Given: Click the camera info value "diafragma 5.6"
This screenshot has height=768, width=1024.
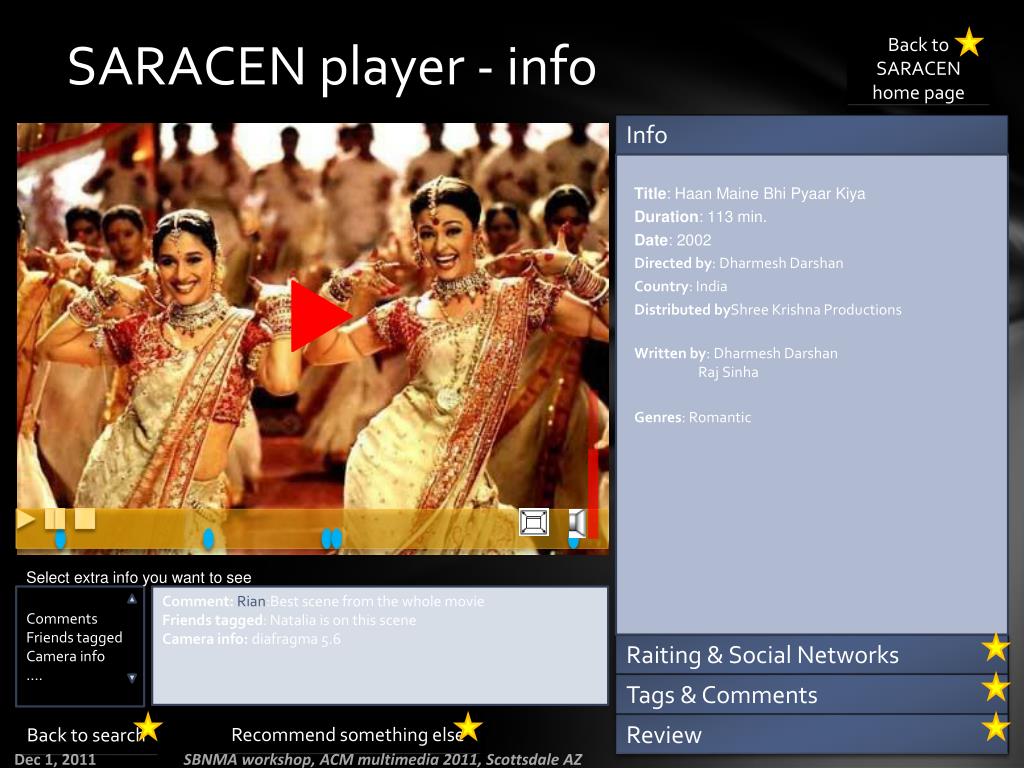Looking at the screenshot, I should point(296,639).
